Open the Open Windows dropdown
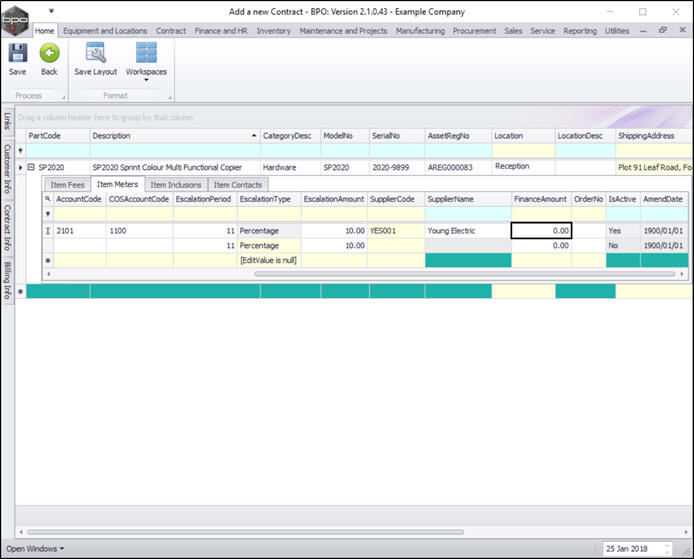The image size is (694, 559). pyautogui.click(x=35, y=549)
